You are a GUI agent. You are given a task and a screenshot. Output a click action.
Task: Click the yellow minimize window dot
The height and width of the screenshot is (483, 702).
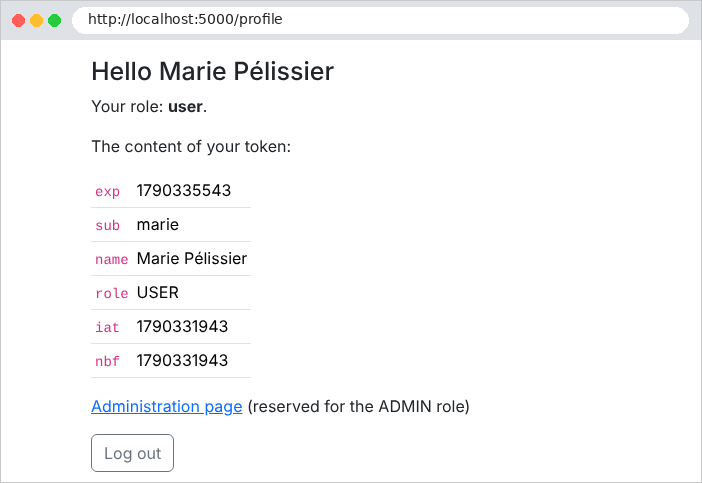(x=36, y=21)
